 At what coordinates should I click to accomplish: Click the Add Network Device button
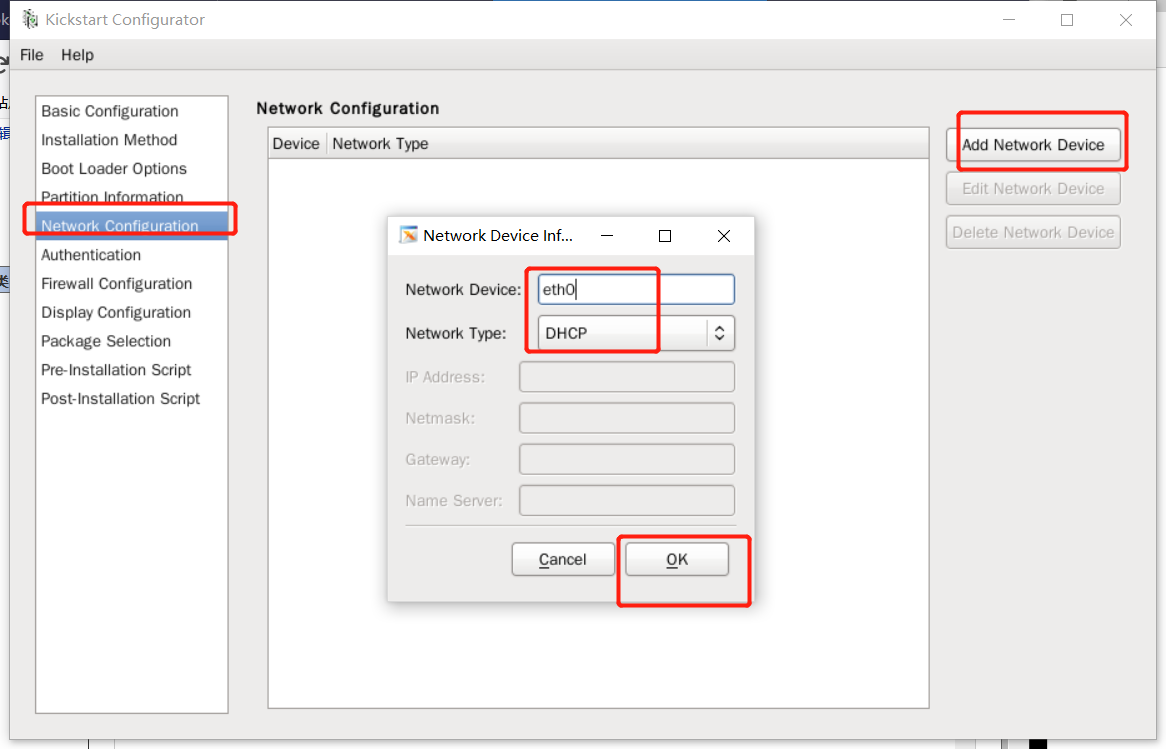(1033, 145)
